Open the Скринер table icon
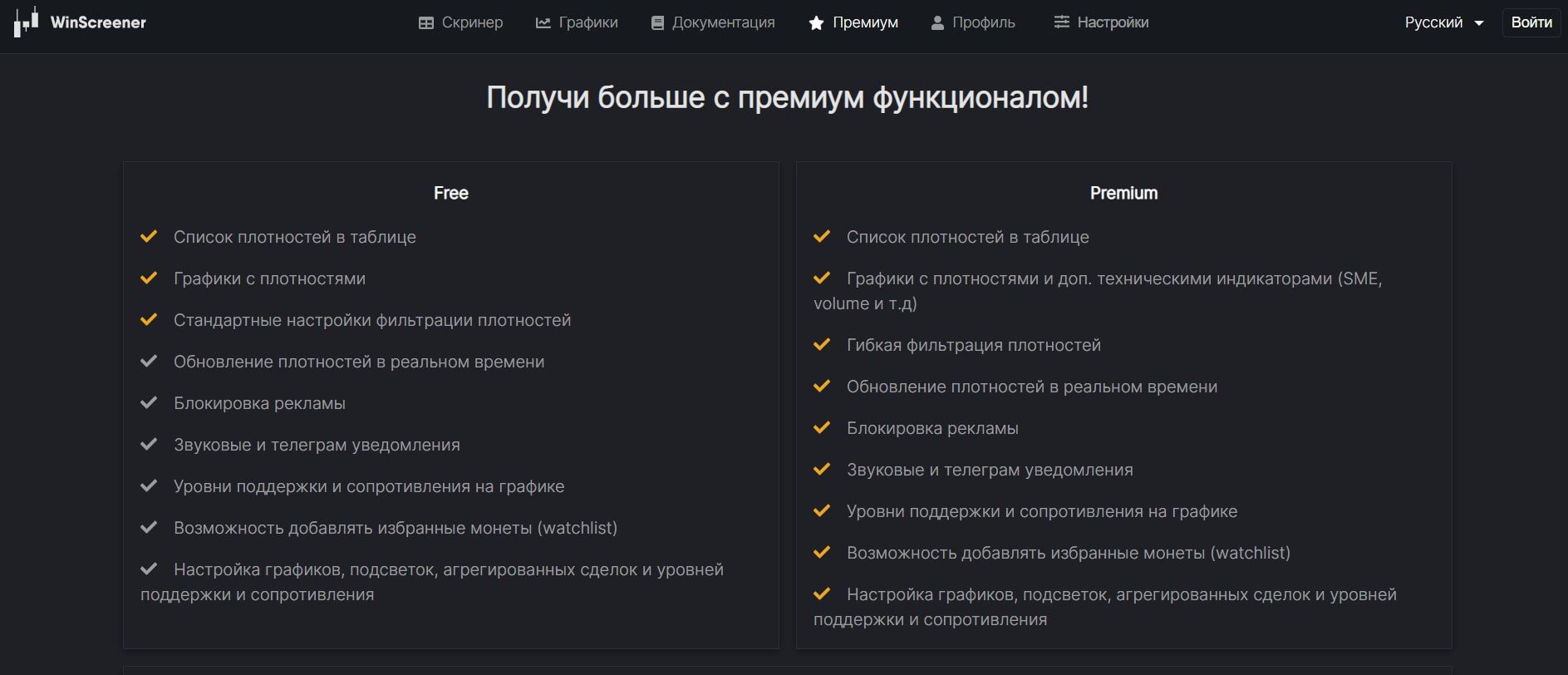Image resolution: width=1568 pixels, height=675 pixels. pyautogui.click(x=426, y=23)
